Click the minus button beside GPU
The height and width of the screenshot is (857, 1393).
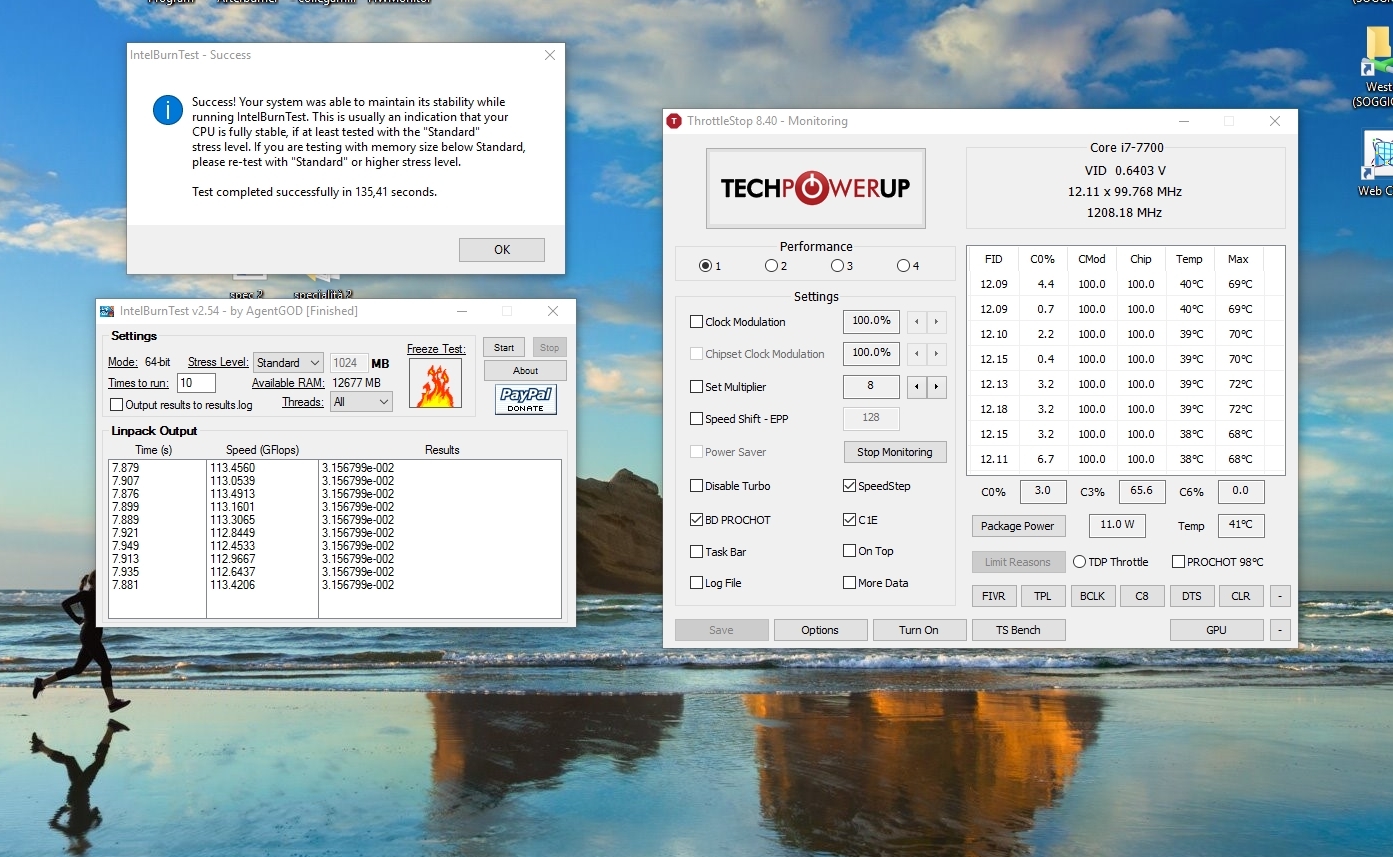(1280, 630)
